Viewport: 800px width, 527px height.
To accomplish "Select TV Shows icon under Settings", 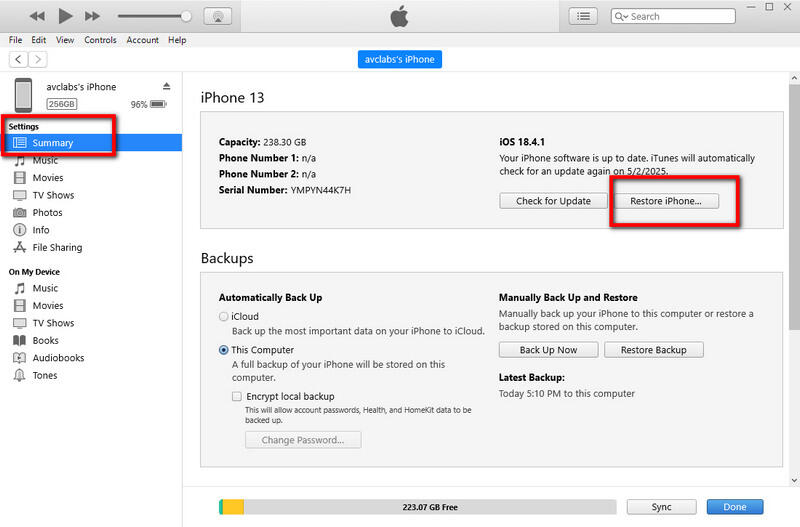I will coord(19,195).
